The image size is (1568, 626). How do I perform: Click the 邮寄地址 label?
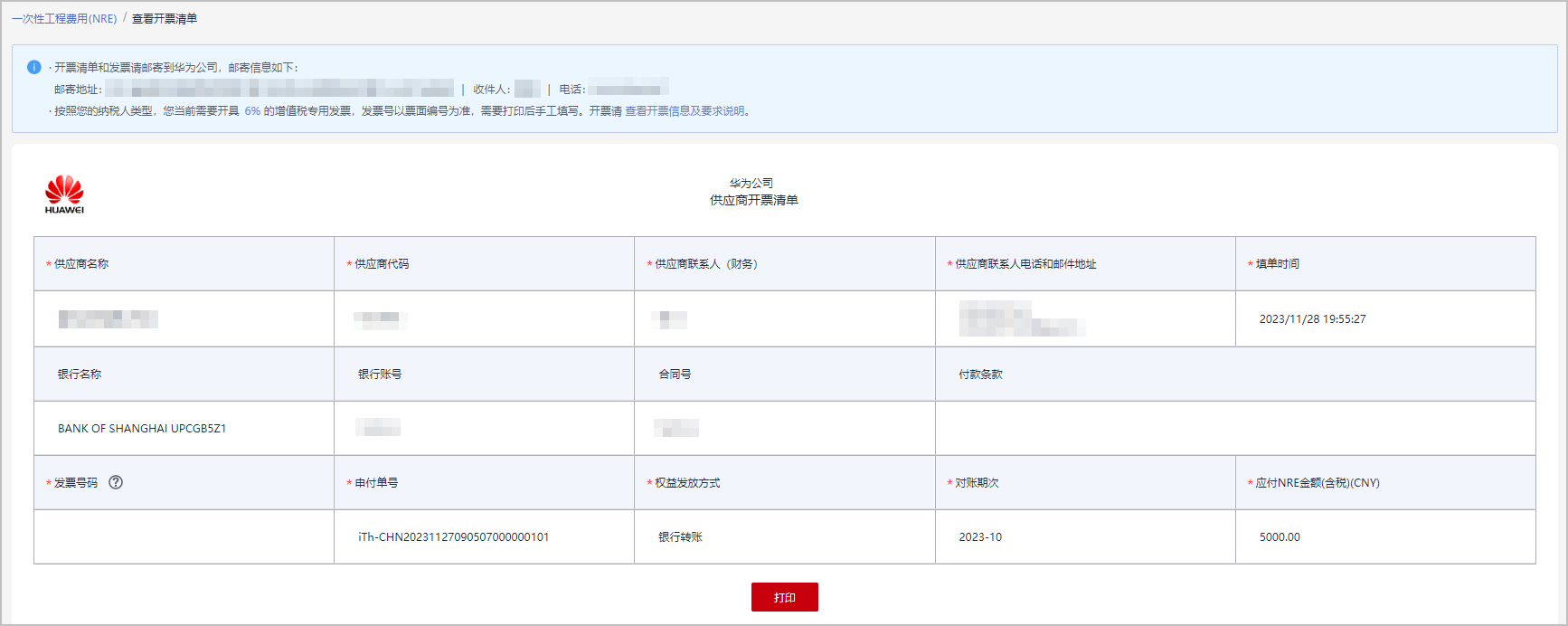click(78, 90)
